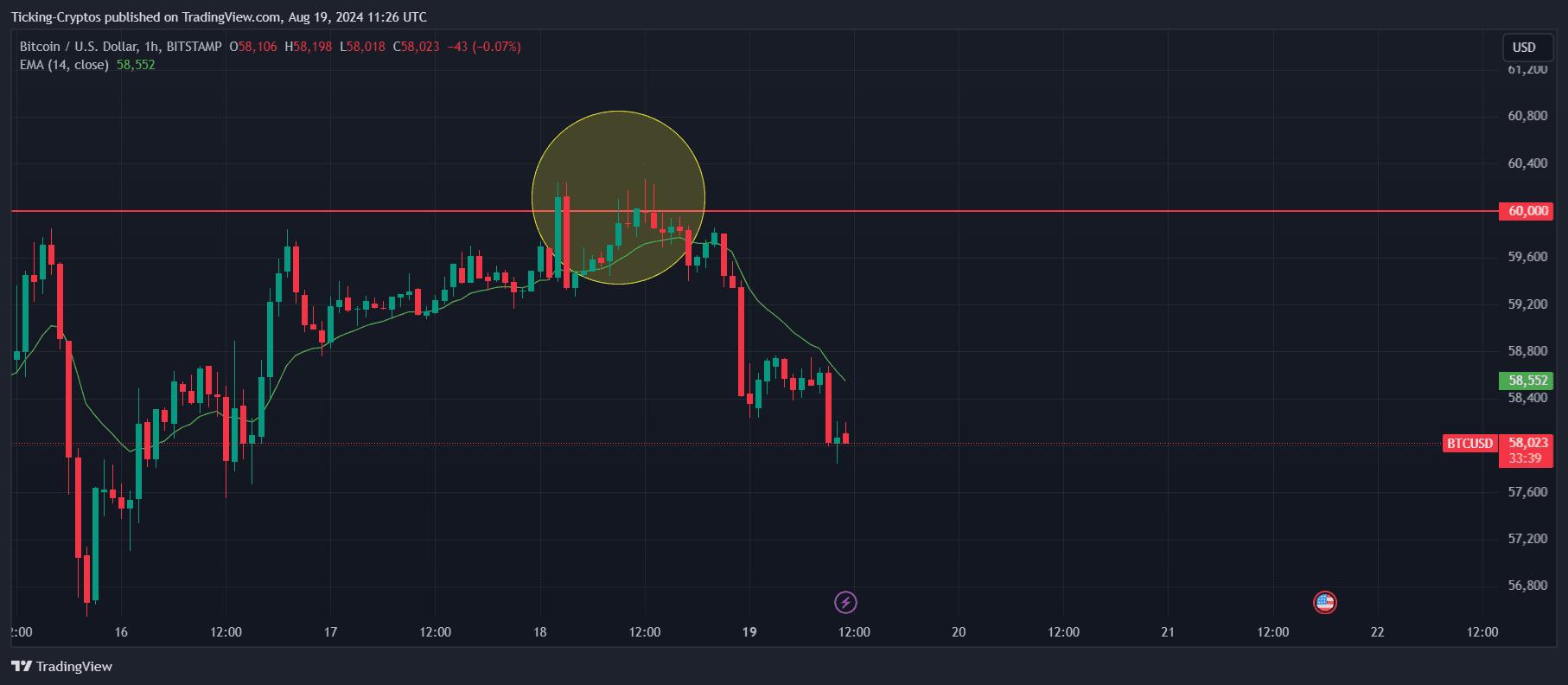
Task: Click the 56,800 price axis label
Action: [x=1527, y=586]
